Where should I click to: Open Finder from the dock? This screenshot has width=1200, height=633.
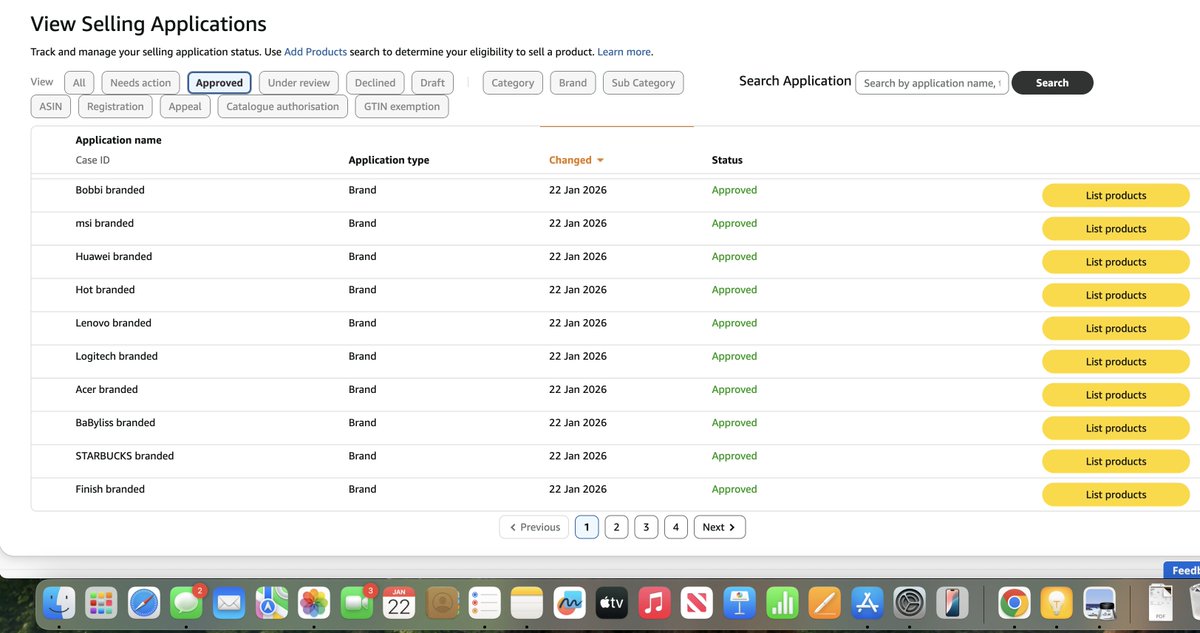click(59, 603)
